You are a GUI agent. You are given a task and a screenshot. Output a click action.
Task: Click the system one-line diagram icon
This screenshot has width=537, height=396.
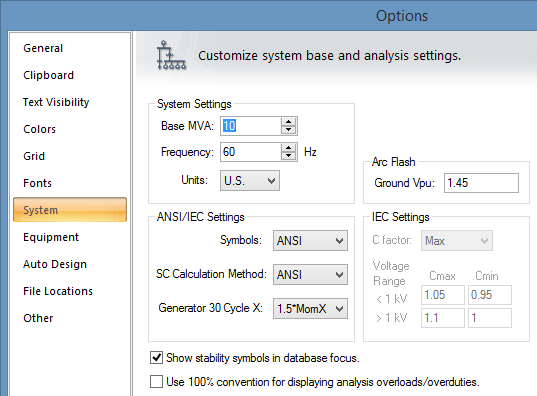tap(171, 55)
